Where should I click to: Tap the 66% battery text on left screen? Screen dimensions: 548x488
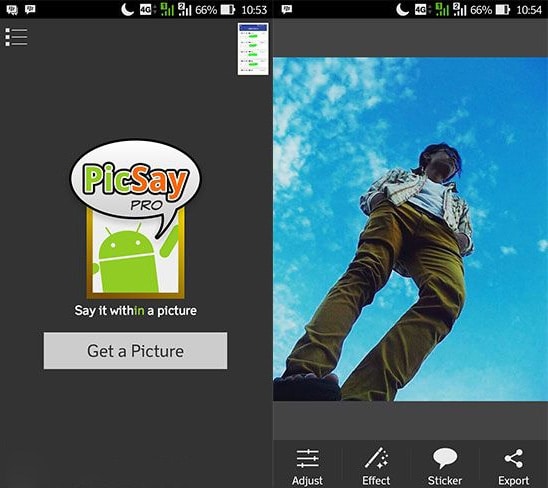[206, 10]
